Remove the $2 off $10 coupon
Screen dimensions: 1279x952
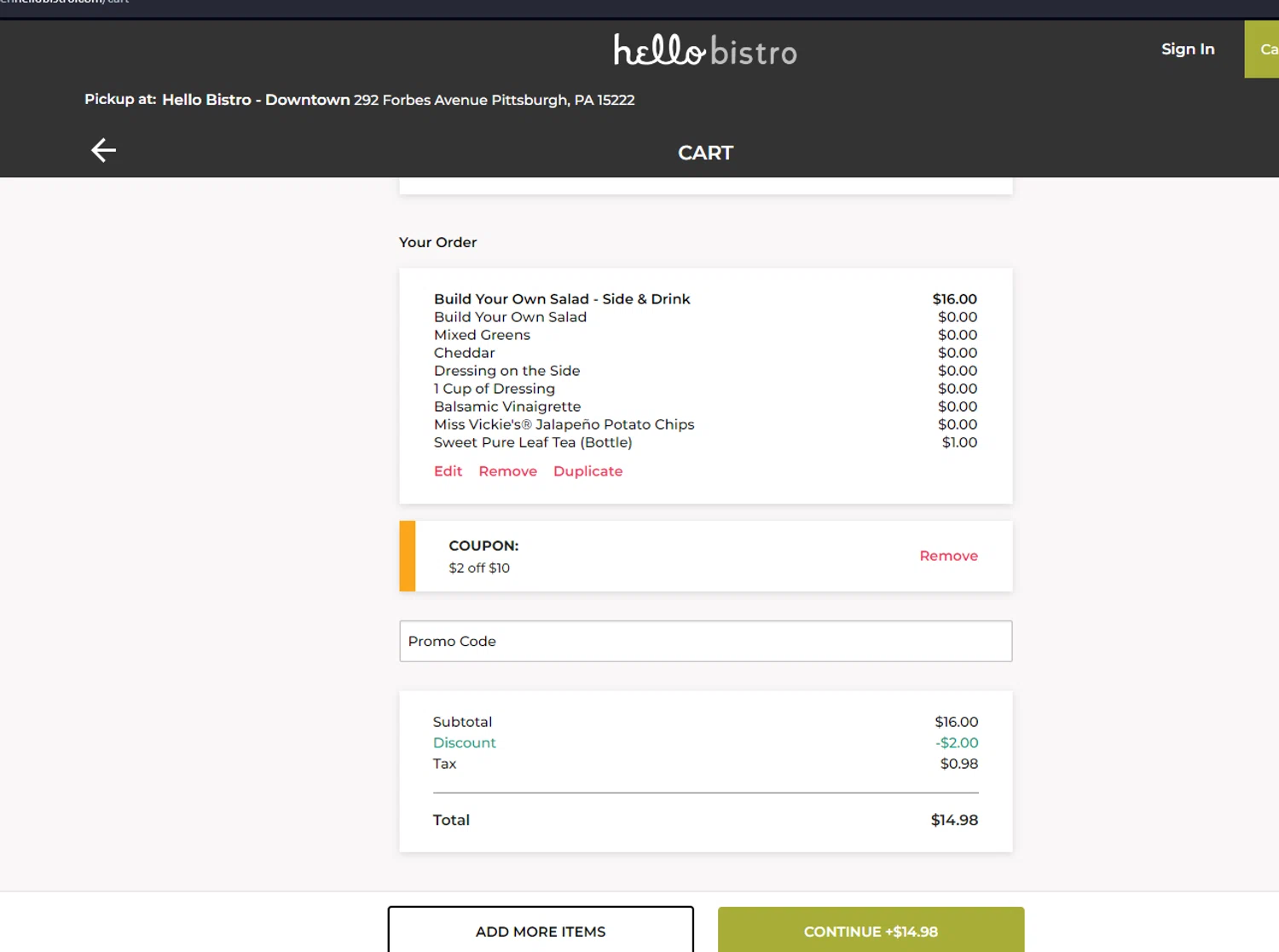coord(948,556)
